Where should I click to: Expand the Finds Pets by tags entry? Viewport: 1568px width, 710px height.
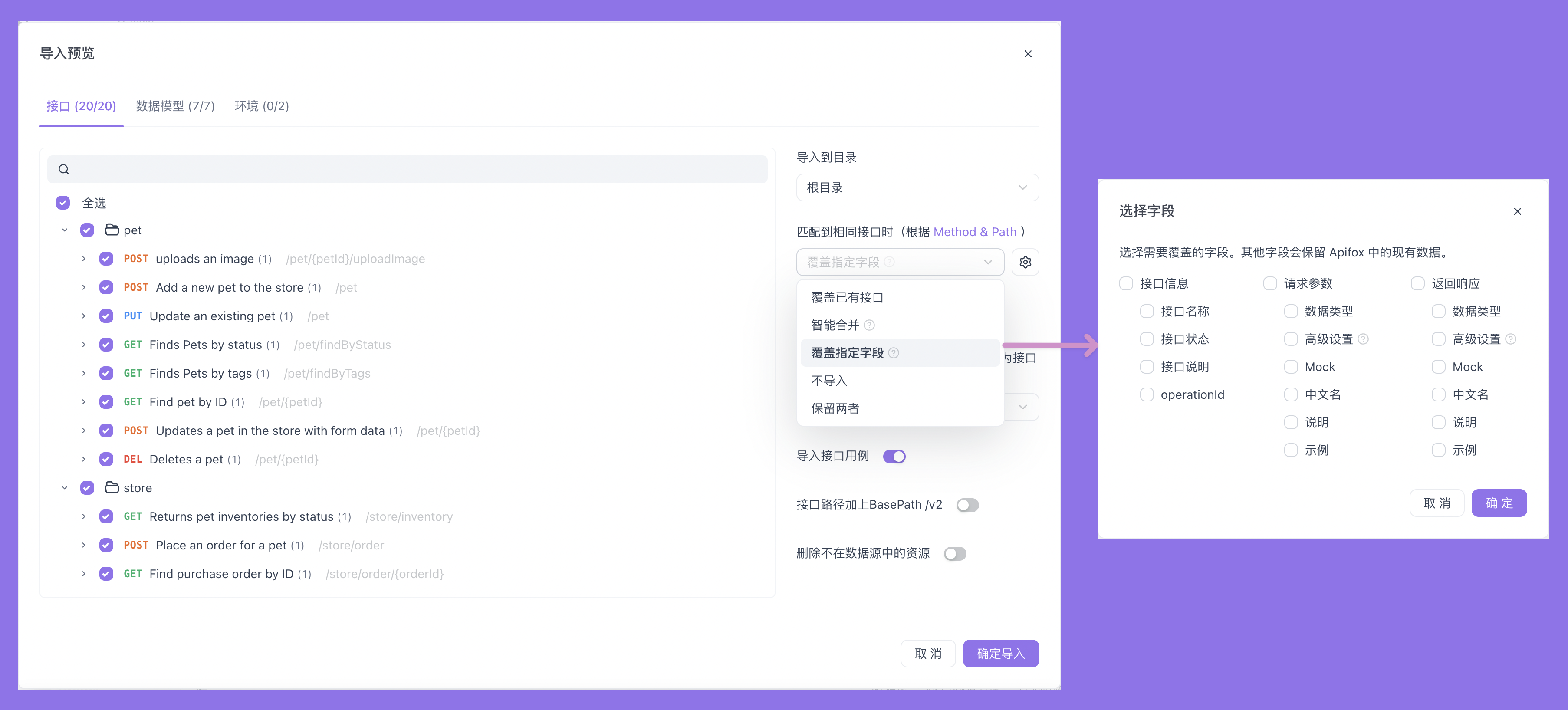coord(84,373)
